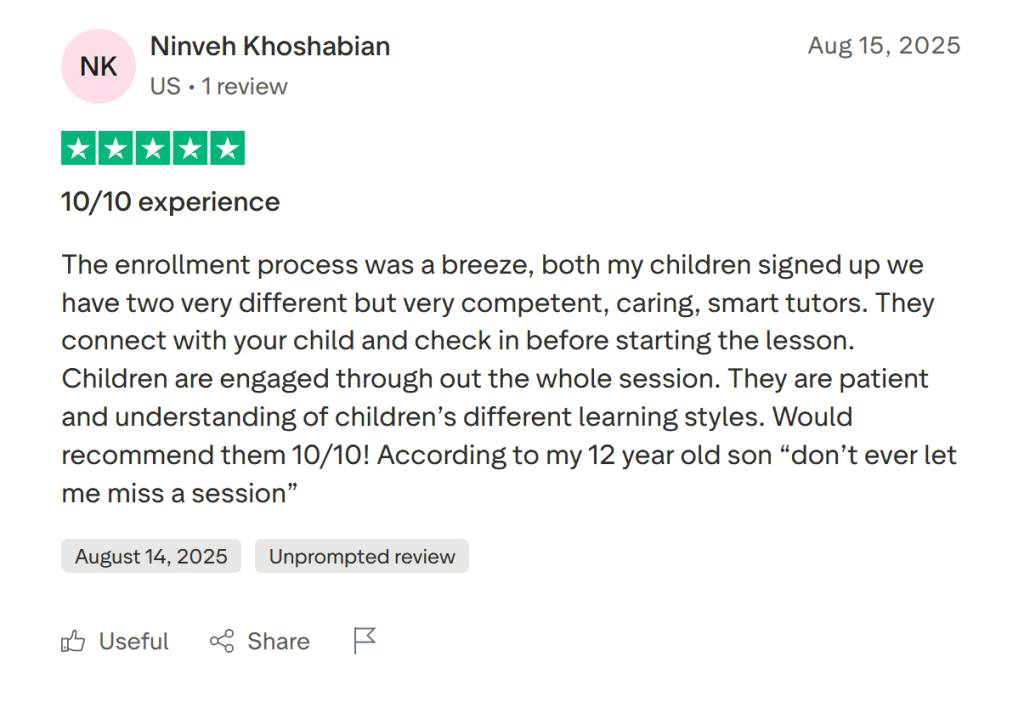The height and width of the screenshot is (708, 1024).
Task: Click the fifth green star in the rating
Action: click(228, 147)
